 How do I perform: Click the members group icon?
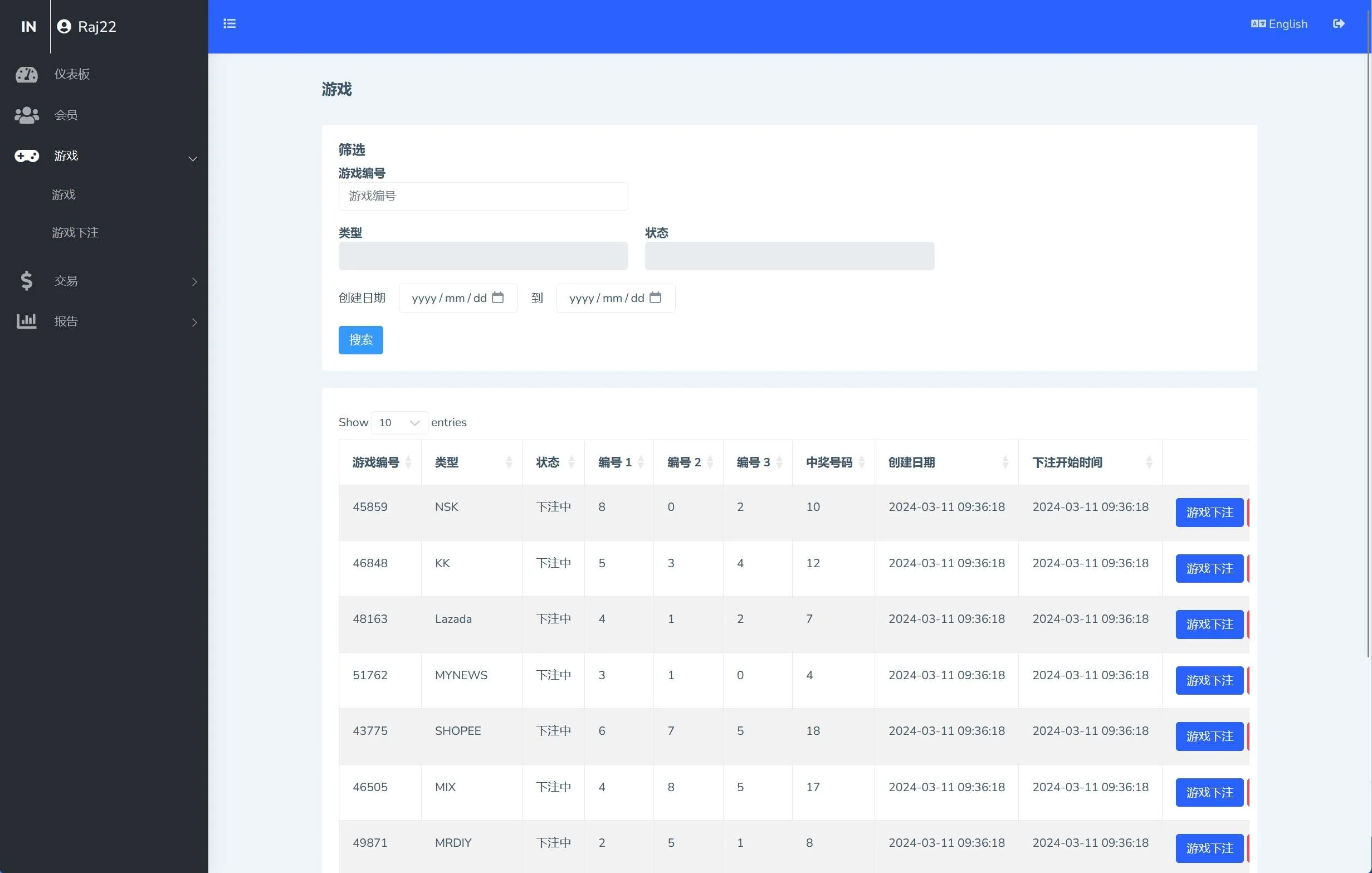tap(26, 115)
